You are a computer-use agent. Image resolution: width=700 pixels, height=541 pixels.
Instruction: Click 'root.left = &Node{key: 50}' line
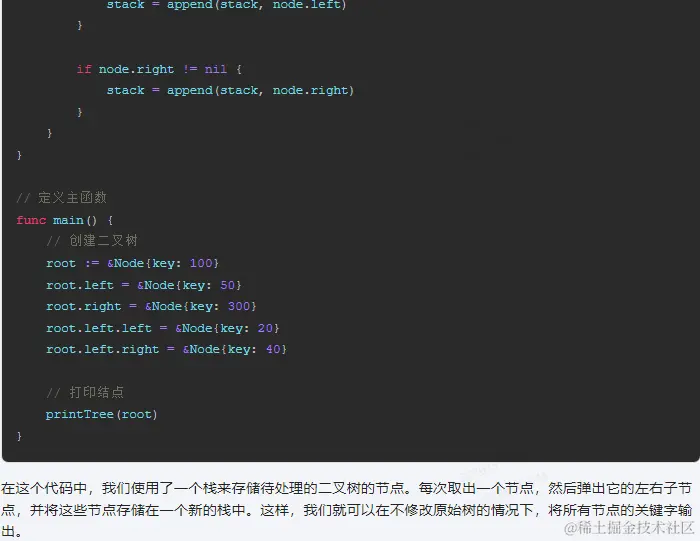point(144,285)
